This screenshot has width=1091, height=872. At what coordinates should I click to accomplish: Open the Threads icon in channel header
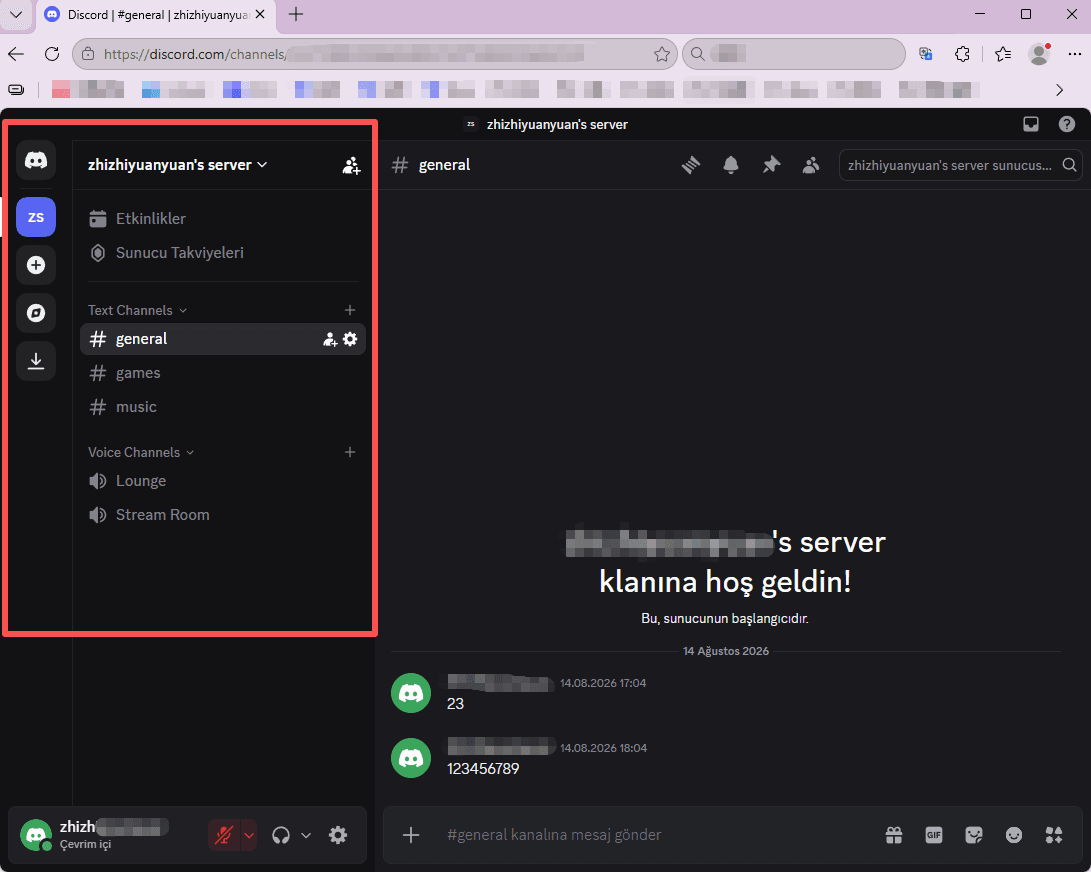click(691, 165)
